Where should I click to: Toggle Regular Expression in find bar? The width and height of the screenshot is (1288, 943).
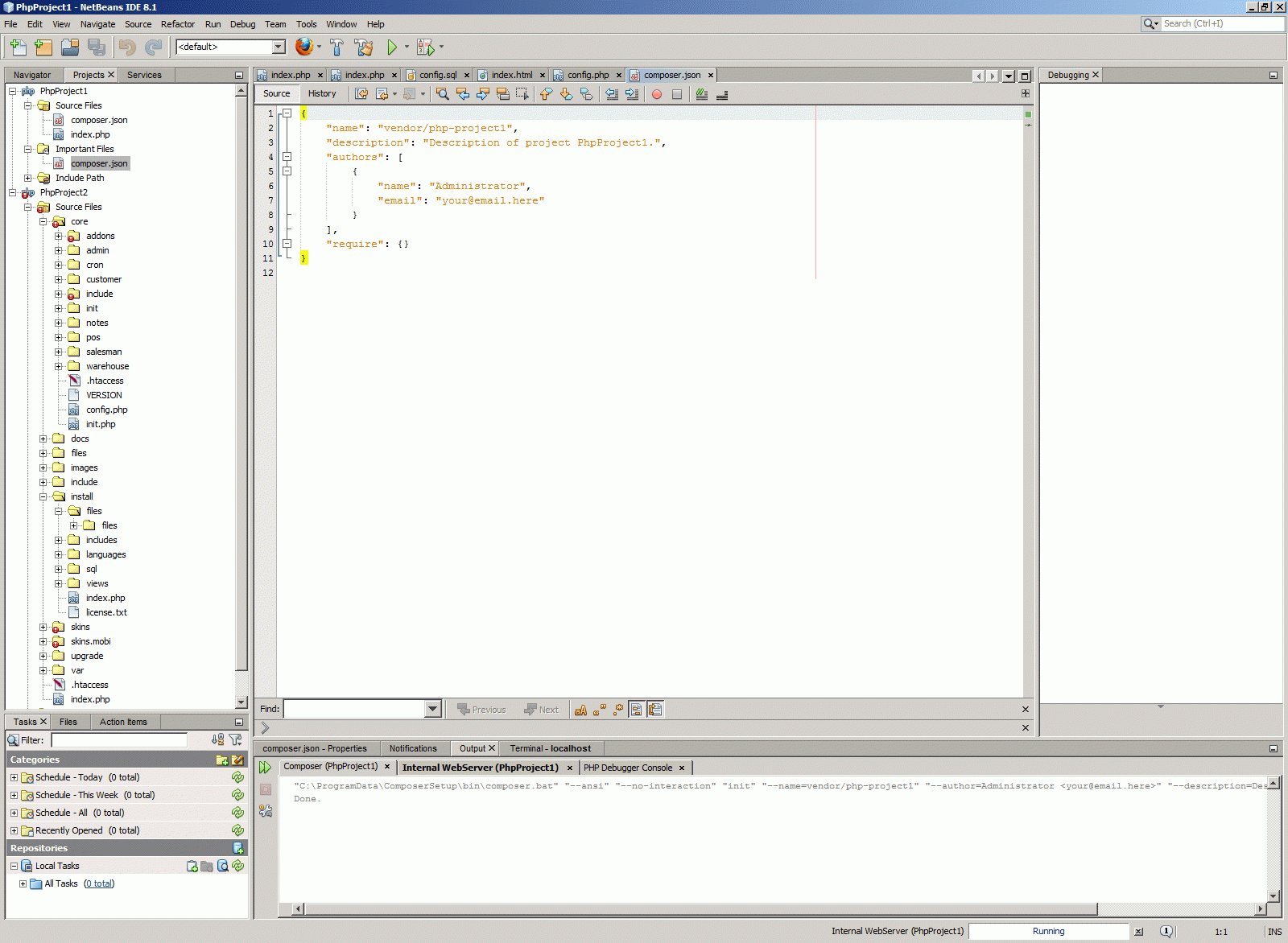click(x=618, y=710)
